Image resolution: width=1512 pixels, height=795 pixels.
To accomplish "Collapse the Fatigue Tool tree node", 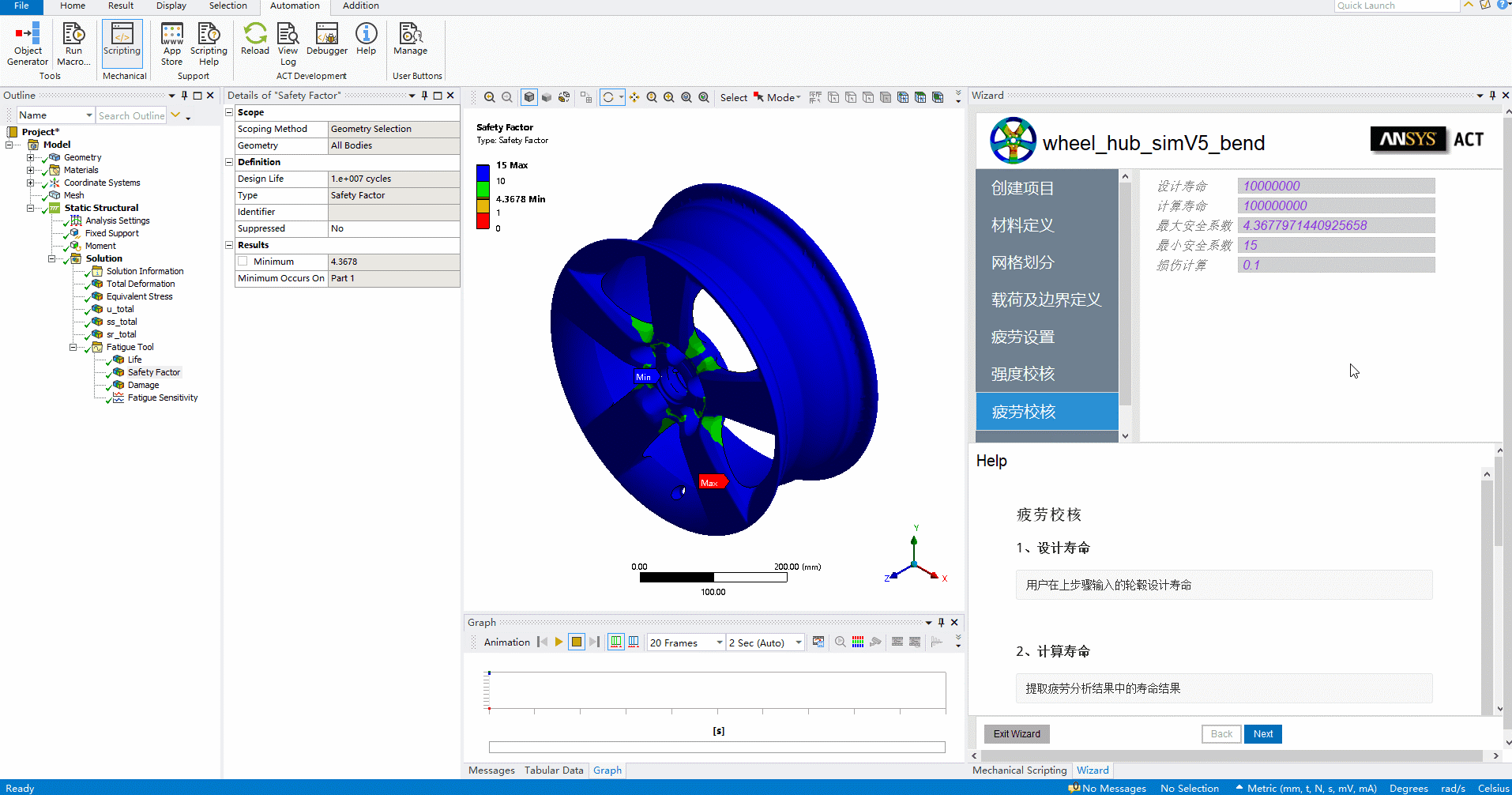I will (73, 347).
